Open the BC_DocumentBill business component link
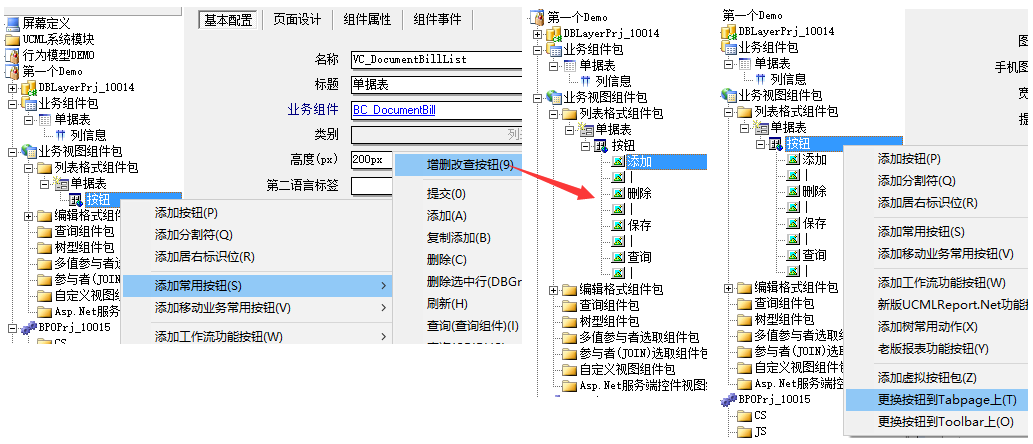 coord(394,110)
